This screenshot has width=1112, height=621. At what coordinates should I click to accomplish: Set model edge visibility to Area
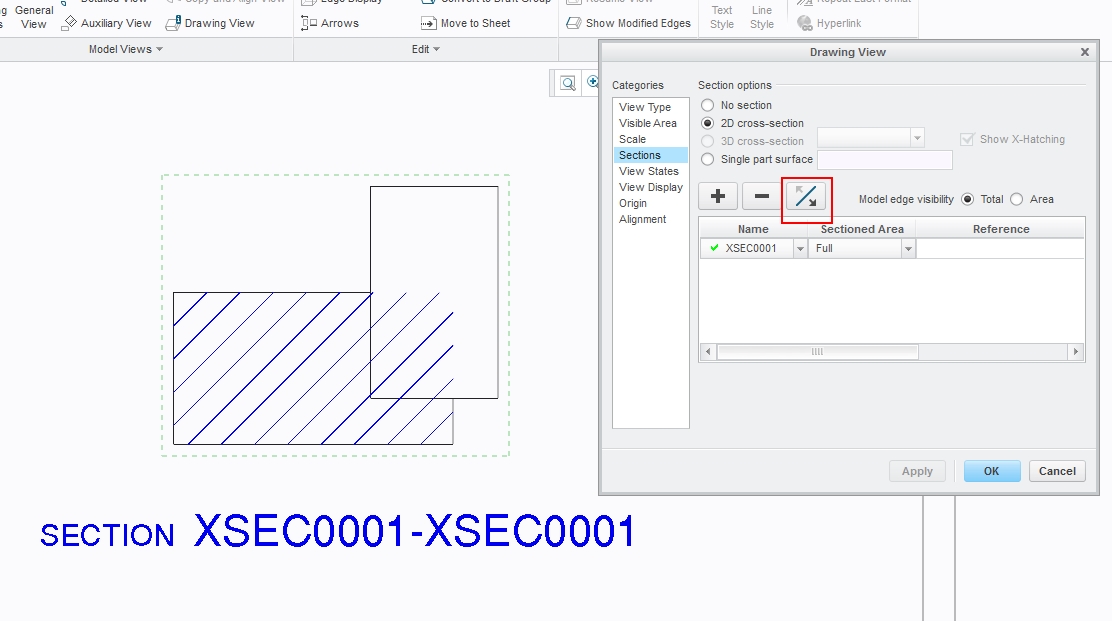click(x=1016, y=199)
